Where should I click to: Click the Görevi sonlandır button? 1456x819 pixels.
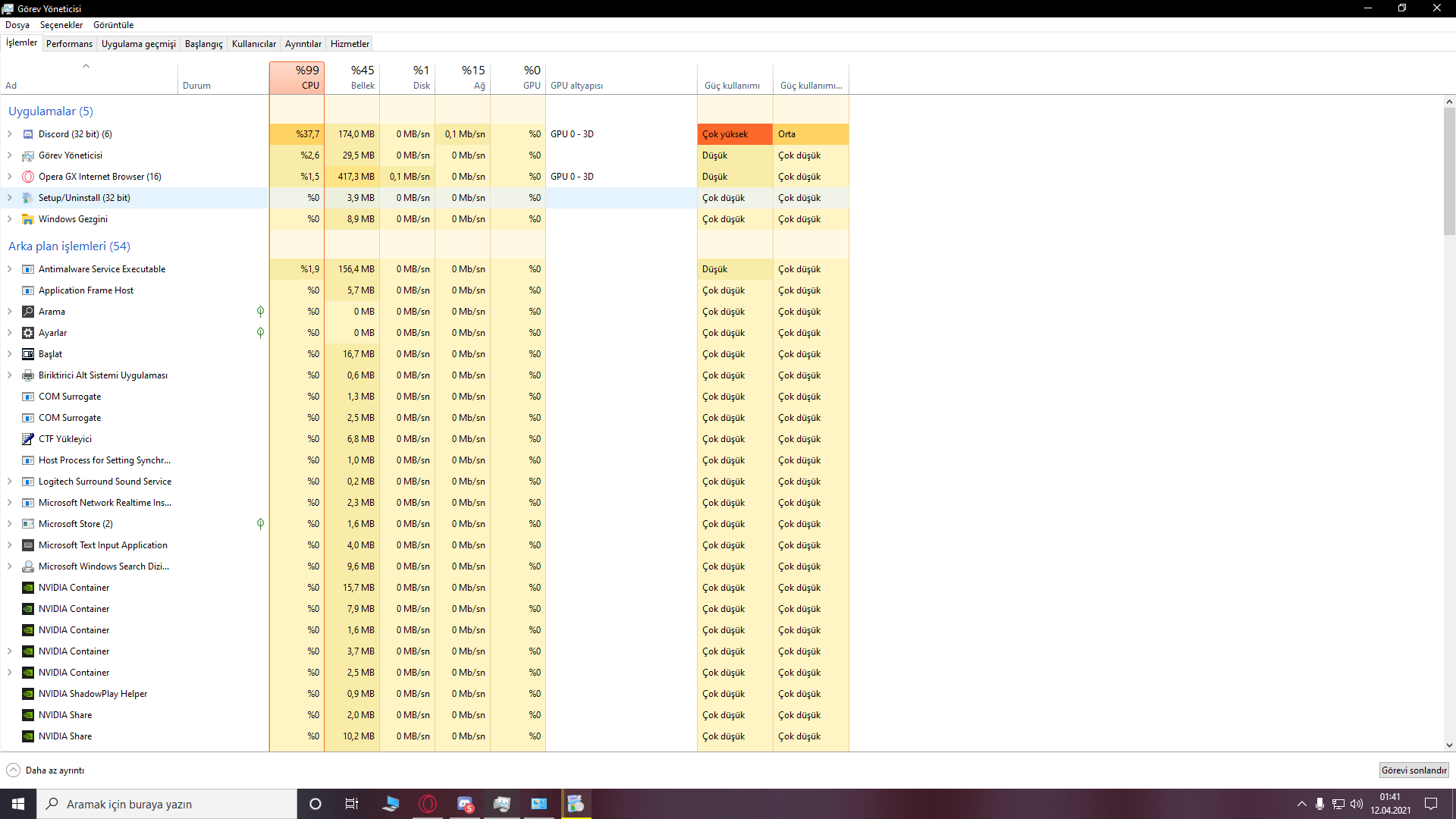[1414, 770]
